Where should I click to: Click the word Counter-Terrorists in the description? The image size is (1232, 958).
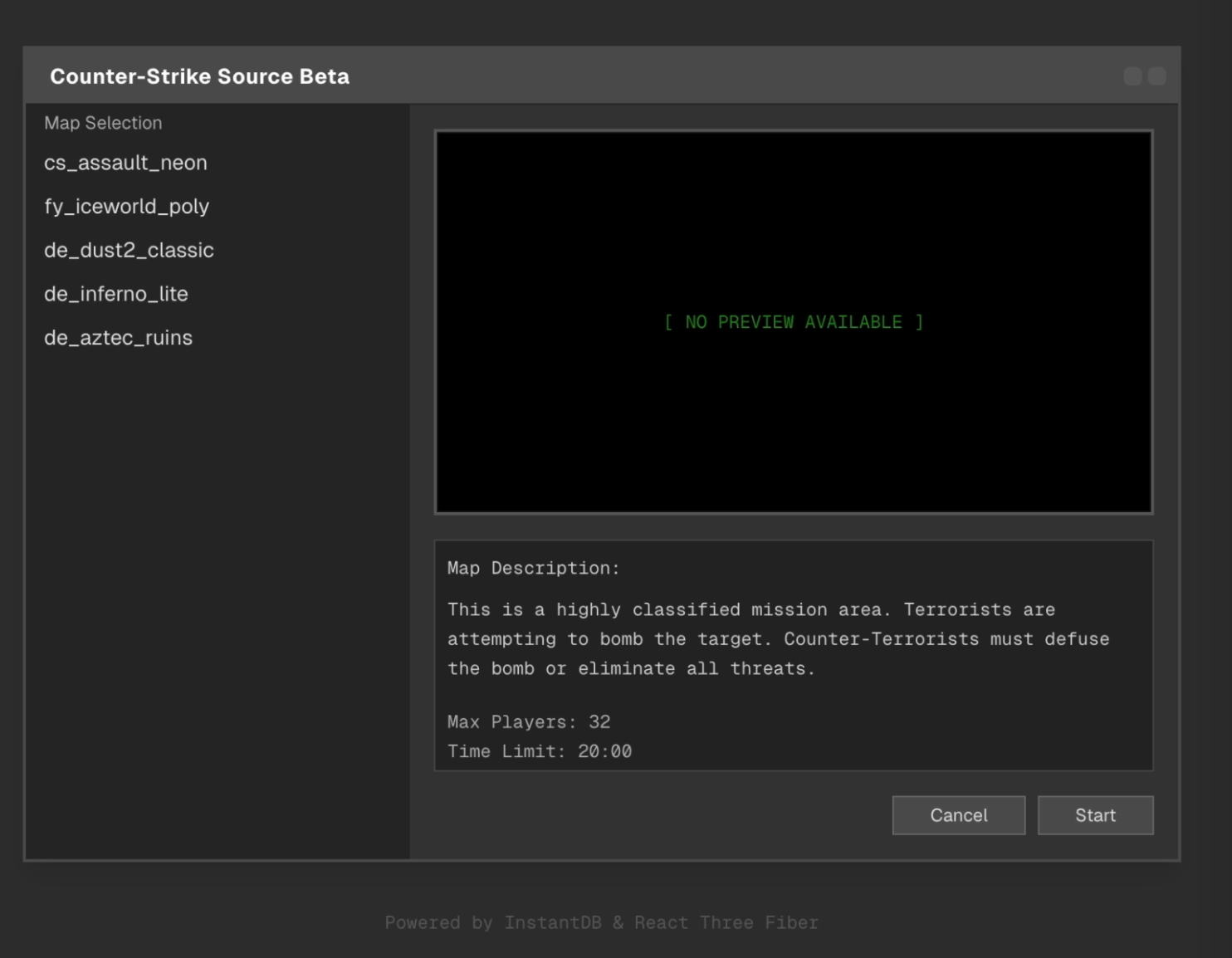coord(881,639)
